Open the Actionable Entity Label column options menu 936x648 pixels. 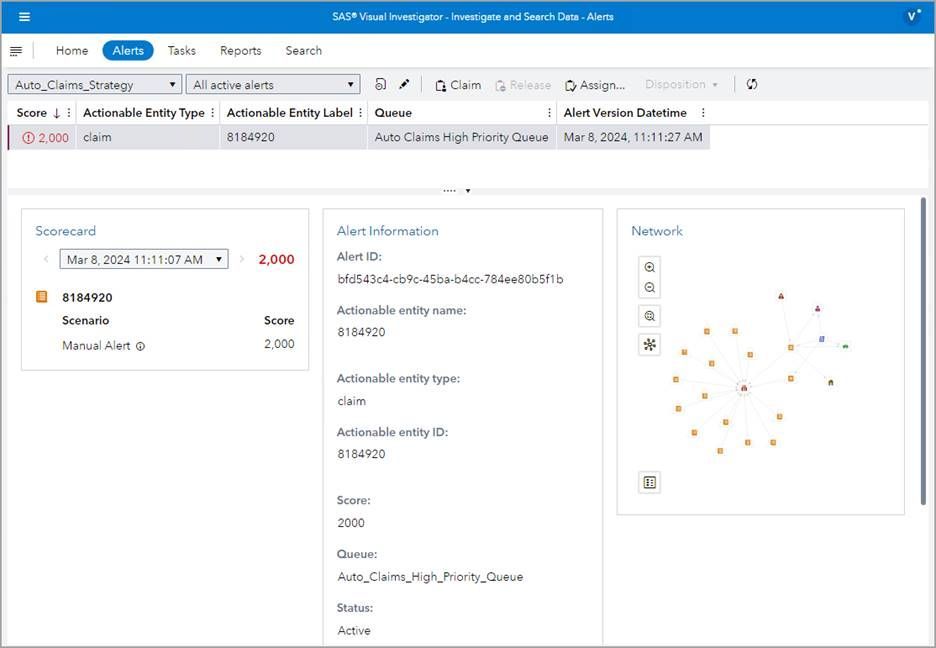tap(361, 113)
